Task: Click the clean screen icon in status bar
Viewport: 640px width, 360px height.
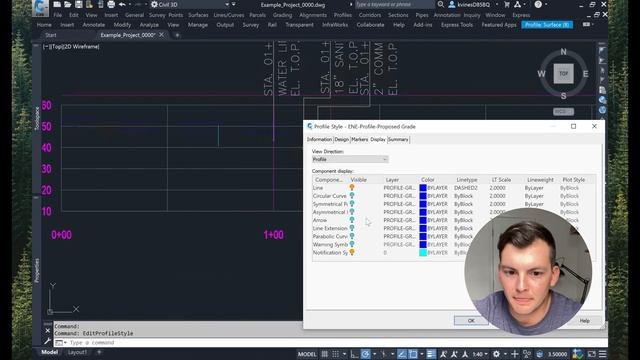Action: point(592,354)
